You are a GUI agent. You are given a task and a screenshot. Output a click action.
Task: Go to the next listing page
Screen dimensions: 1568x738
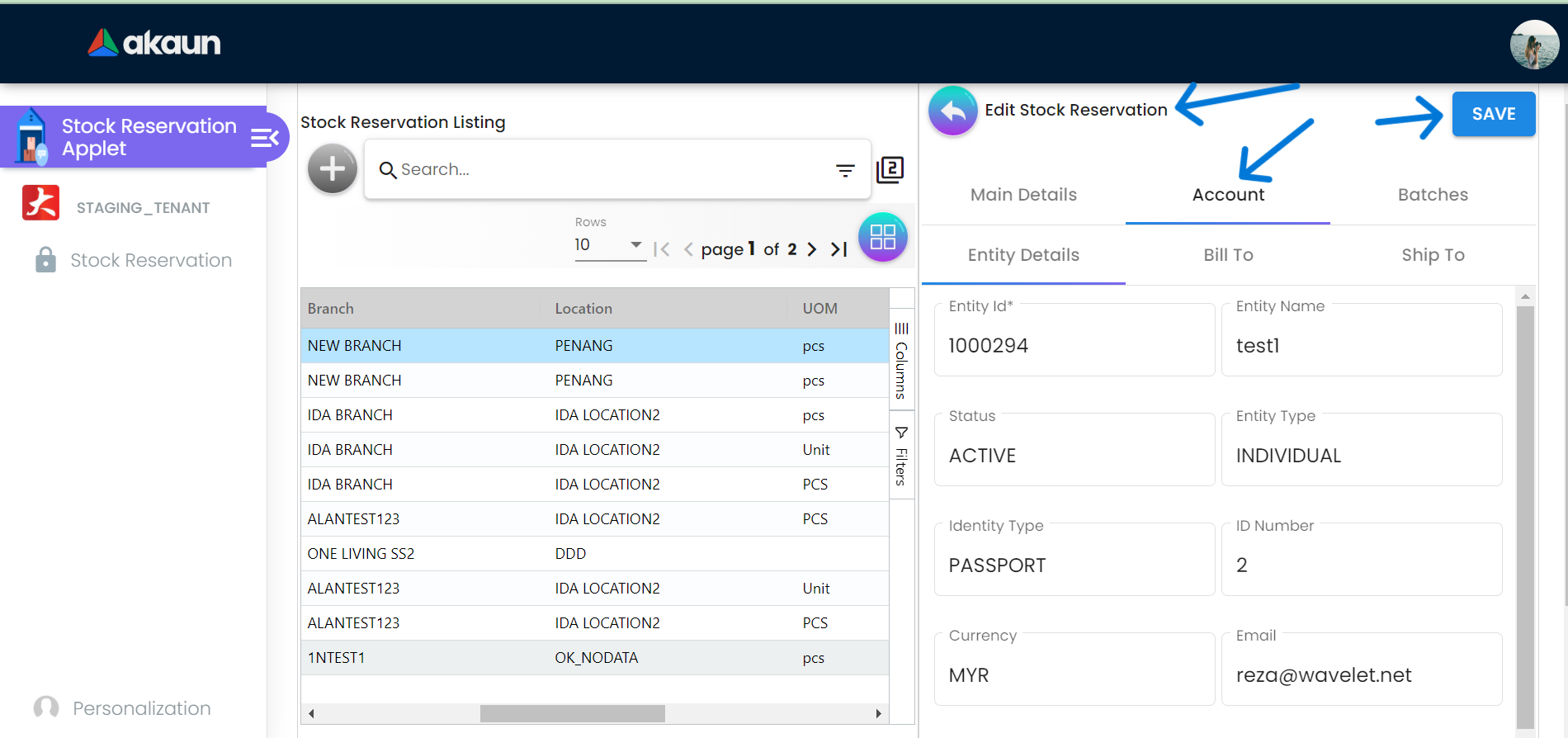812,249
